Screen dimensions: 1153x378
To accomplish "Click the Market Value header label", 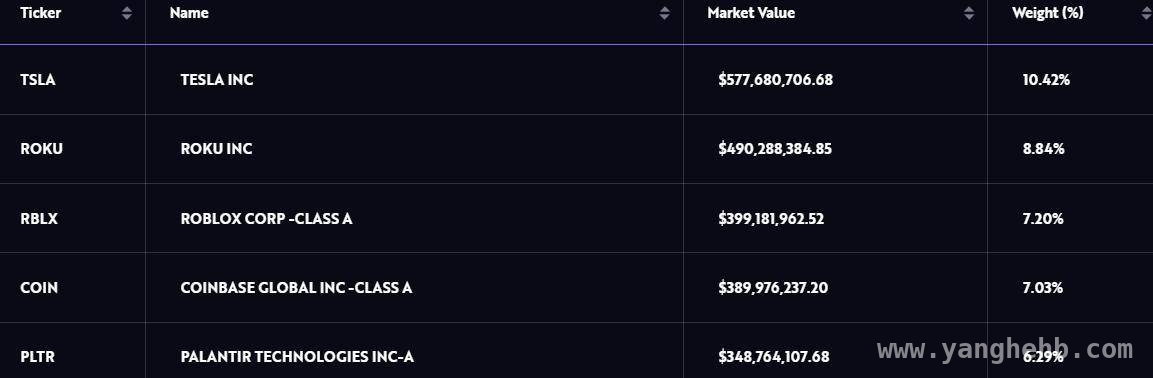I will (751, 13).
